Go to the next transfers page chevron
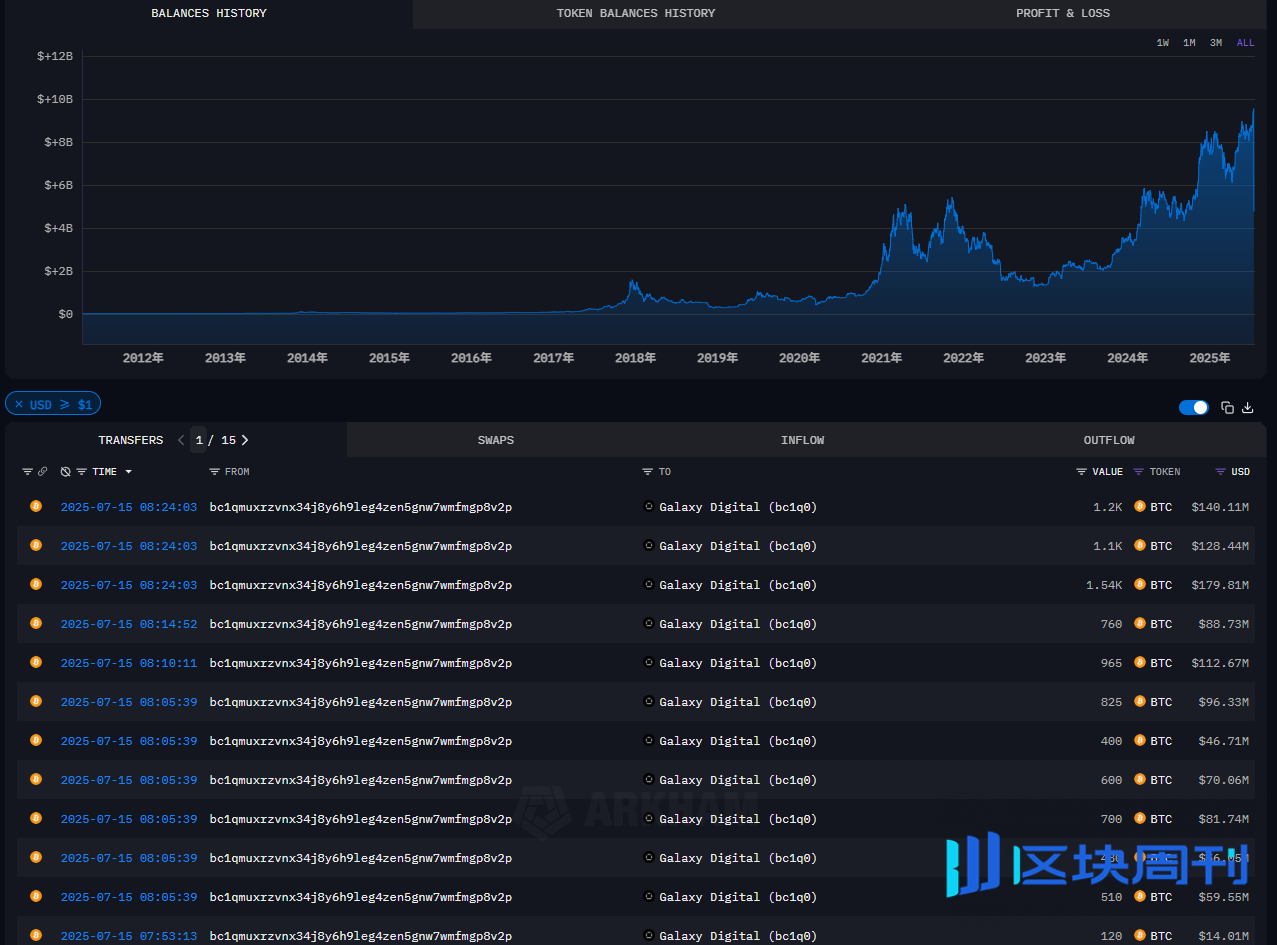 click(x=245, y=440)
